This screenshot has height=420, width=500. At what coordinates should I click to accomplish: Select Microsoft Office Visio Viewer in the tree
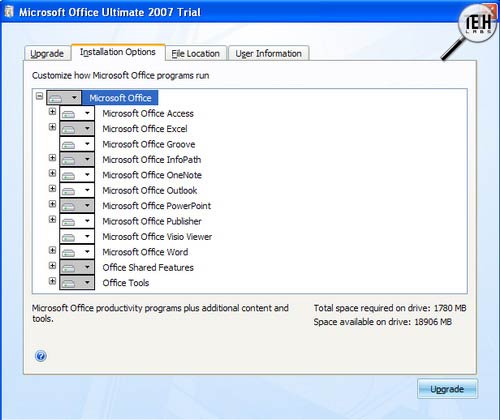(x=157, y=237)
